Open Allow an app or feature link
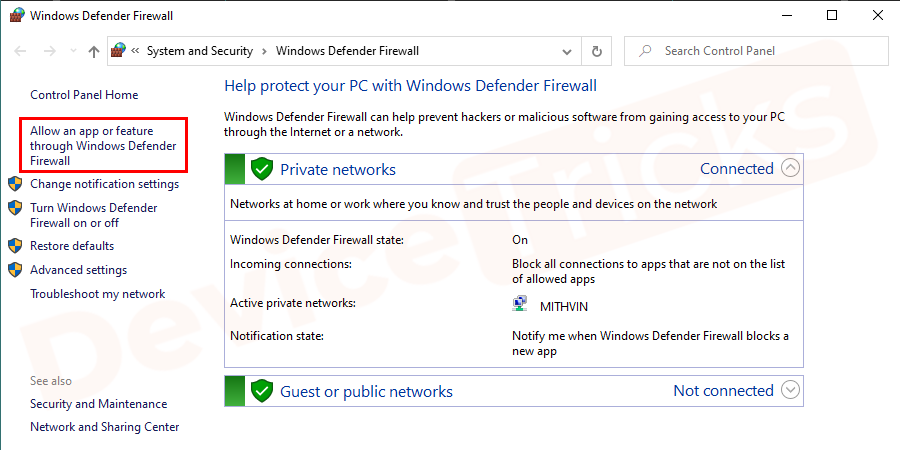 [103, 146]
